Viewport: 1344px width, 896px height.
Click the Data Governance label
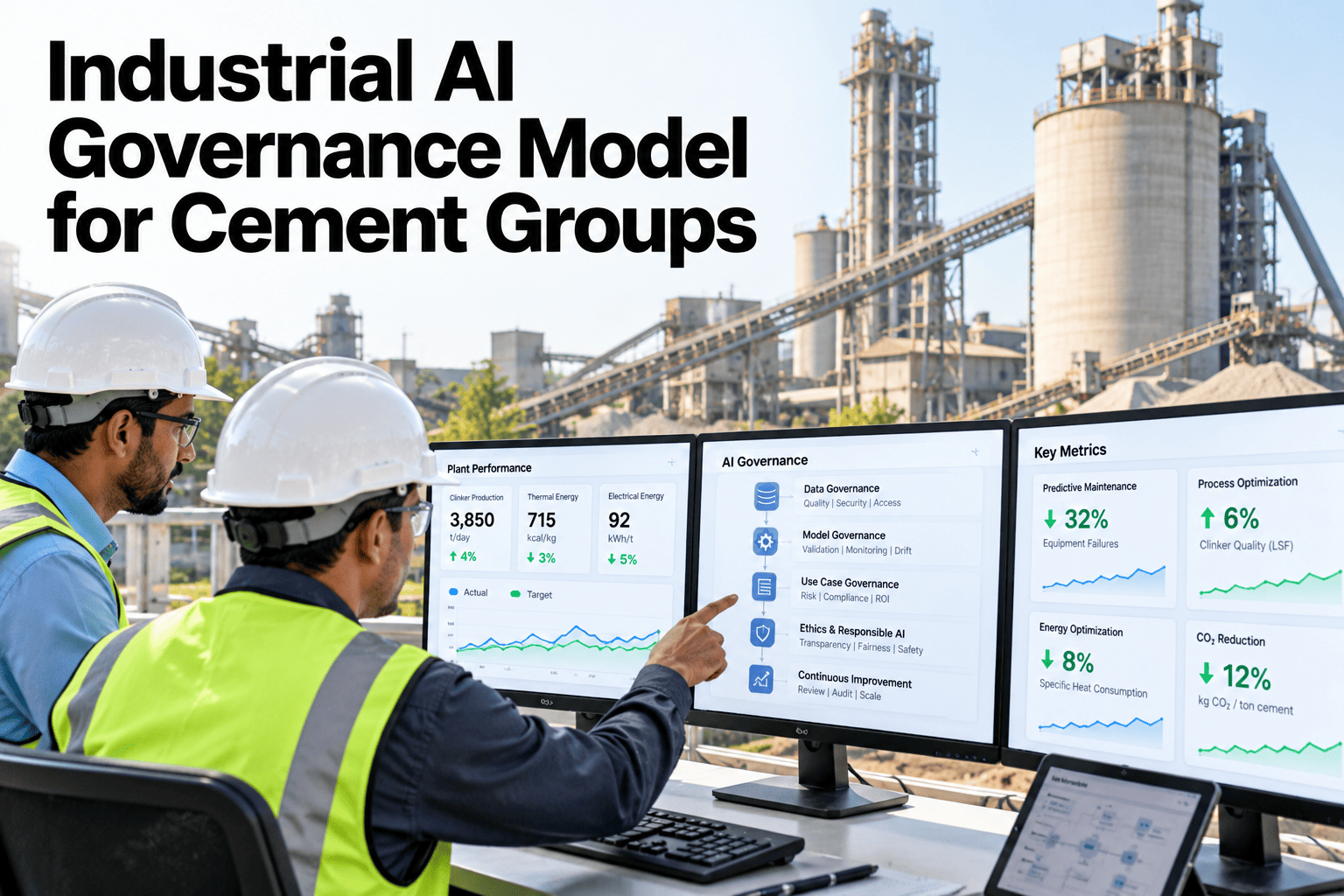click(x=842, y=489)
